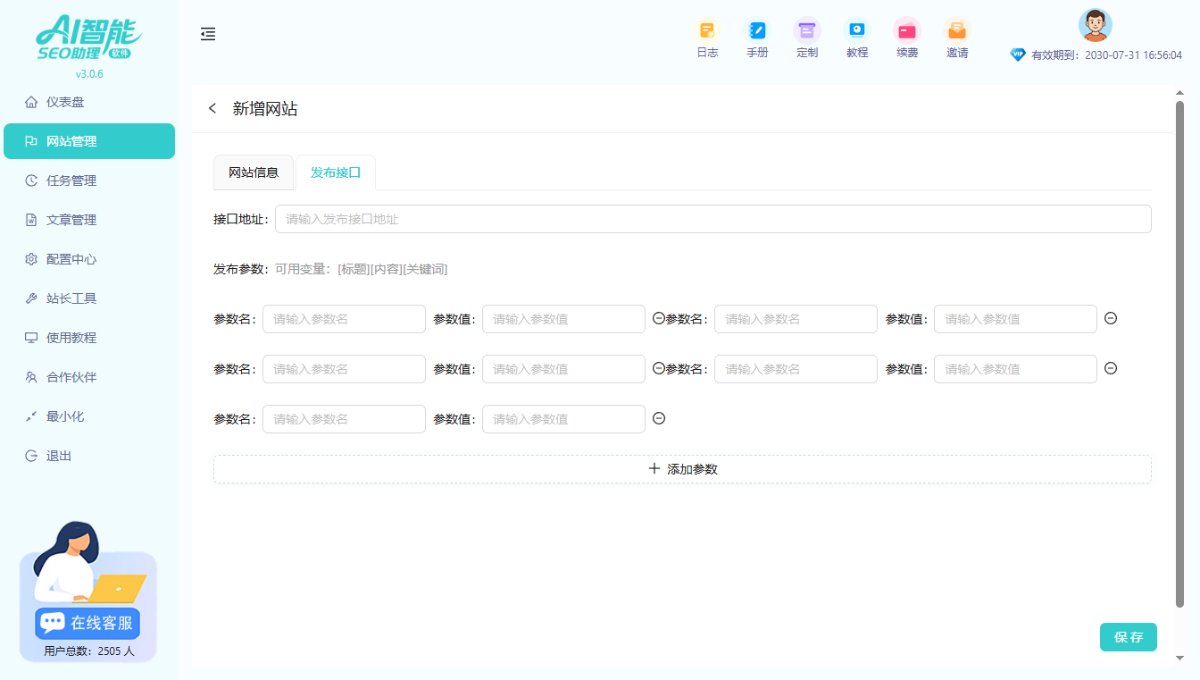Click the VIP diamond badge
1200x680 pixels.
pos(1018,55)
